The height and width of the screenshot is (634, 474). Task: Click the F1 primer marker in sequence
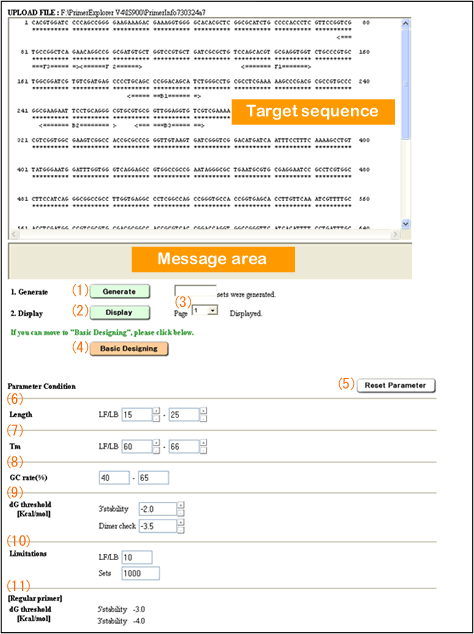[x=276, y=66]
